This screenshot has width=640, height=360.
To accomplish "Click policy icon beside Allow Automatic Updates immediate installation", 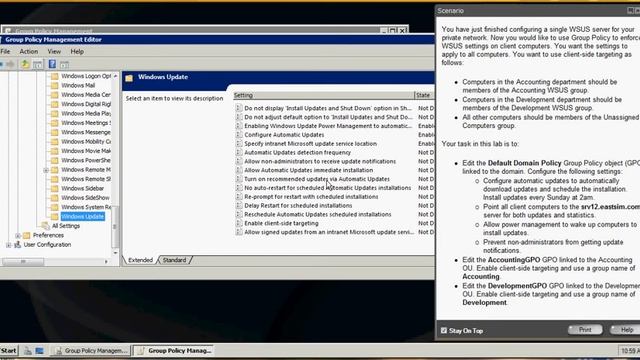I will click(x=238, y=170).
